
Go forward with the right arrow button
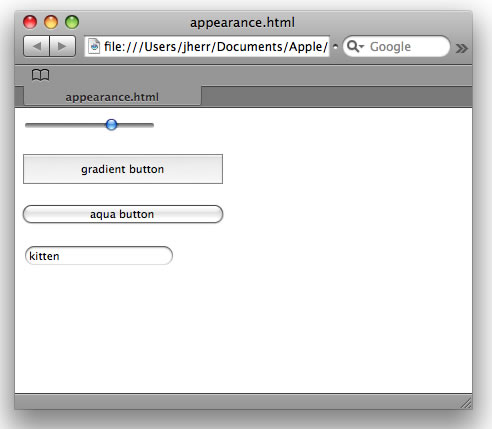coord(62,46)
